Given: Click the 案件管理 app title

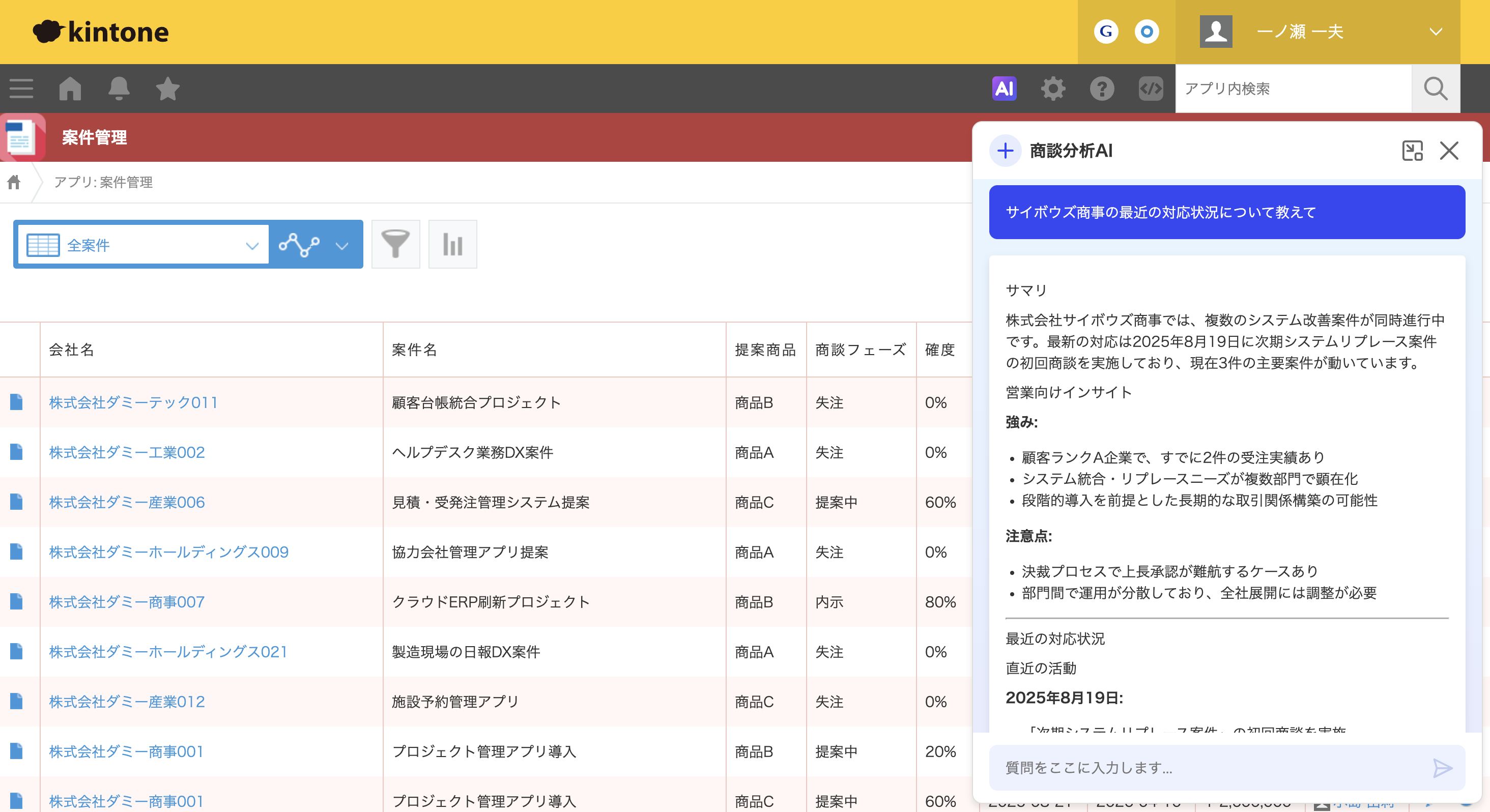Looking at the screenshot, I should 94,137.
